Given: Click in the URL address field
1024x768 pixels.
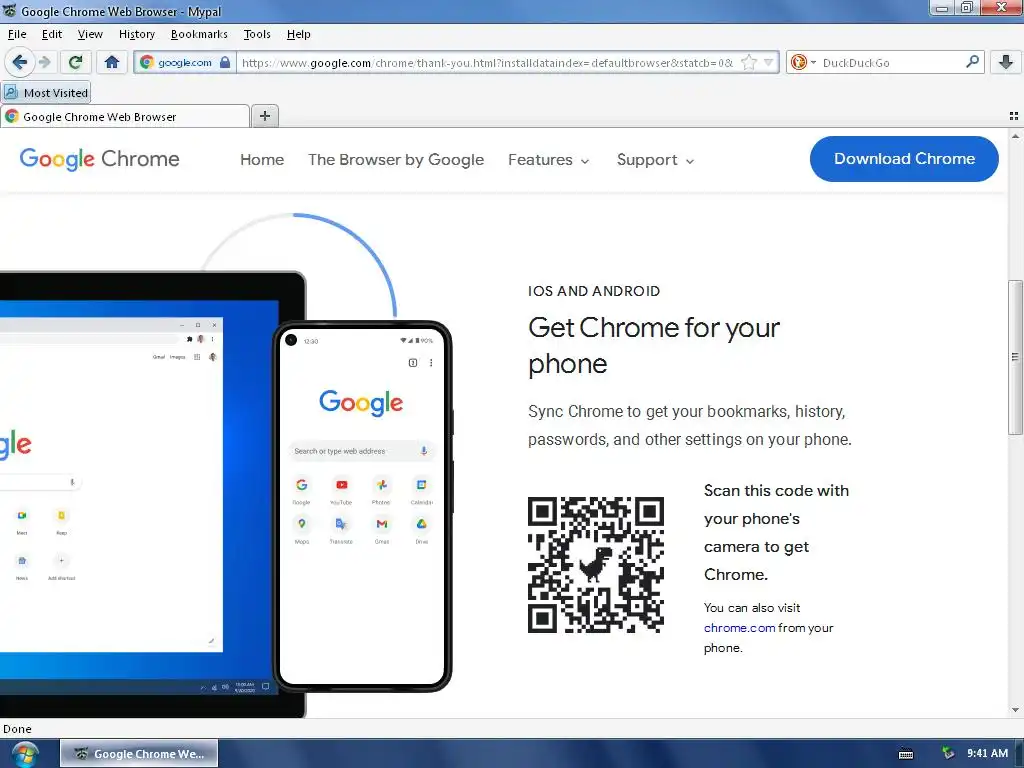Looking at the screenshot, I should [487, 63].
